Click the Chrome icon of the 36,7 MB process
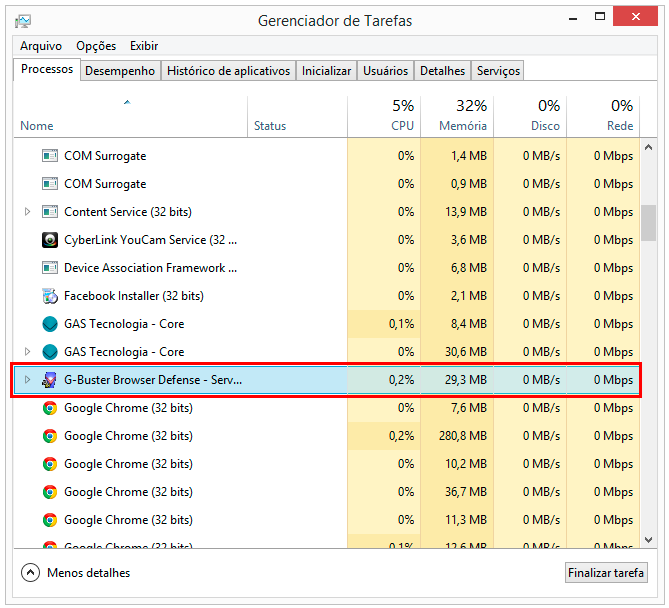 [x=50, y=492]
